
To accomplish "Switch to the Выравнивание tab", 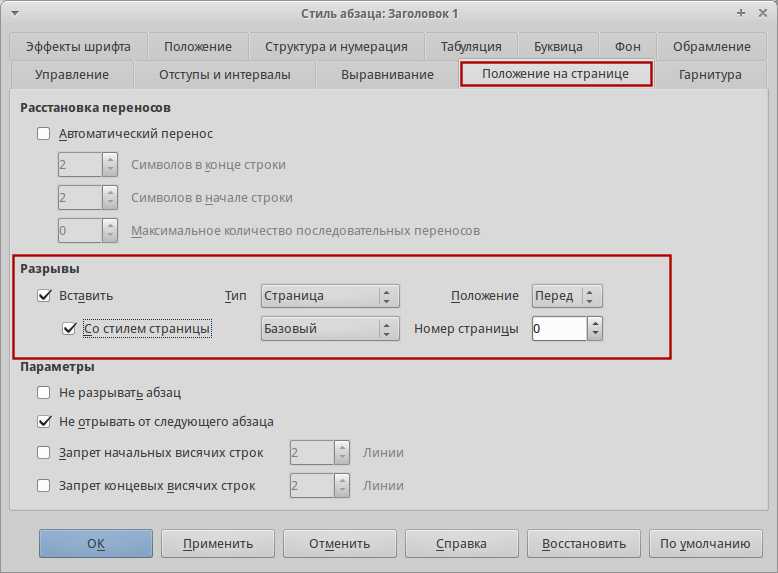I will [387, 75].
